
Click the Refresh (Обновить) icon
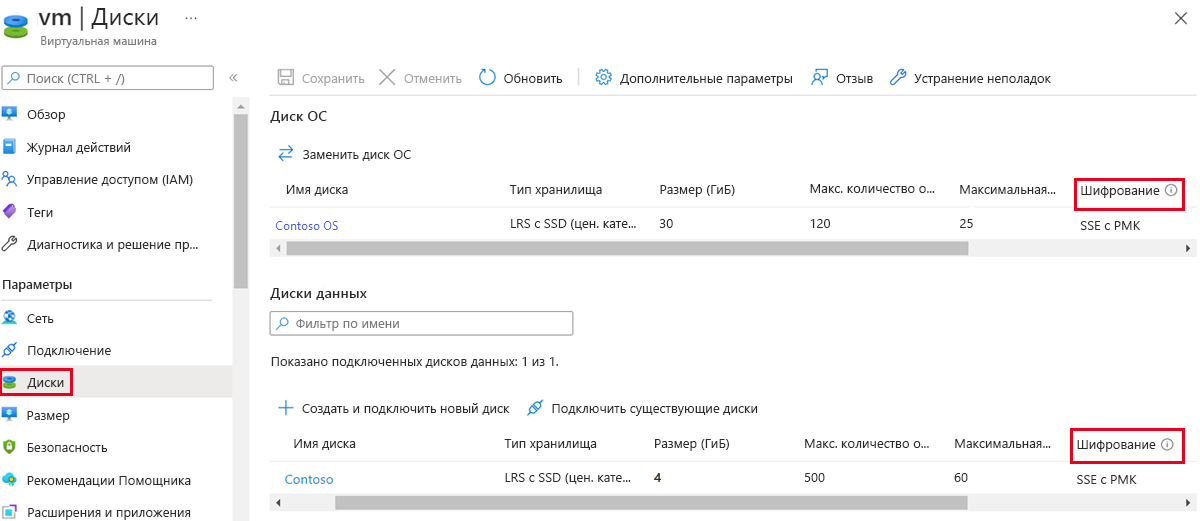coord(488,78)
